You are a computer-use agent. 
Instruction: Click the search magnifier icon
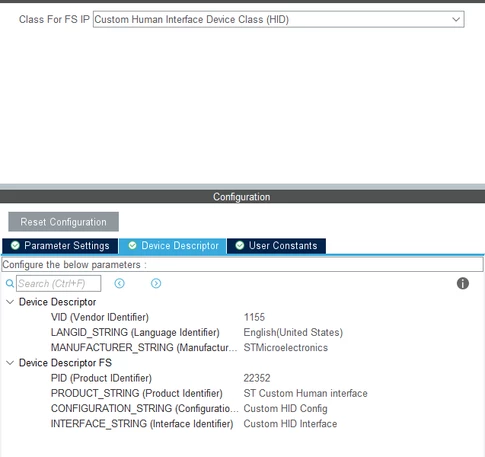tap(10, 283)
